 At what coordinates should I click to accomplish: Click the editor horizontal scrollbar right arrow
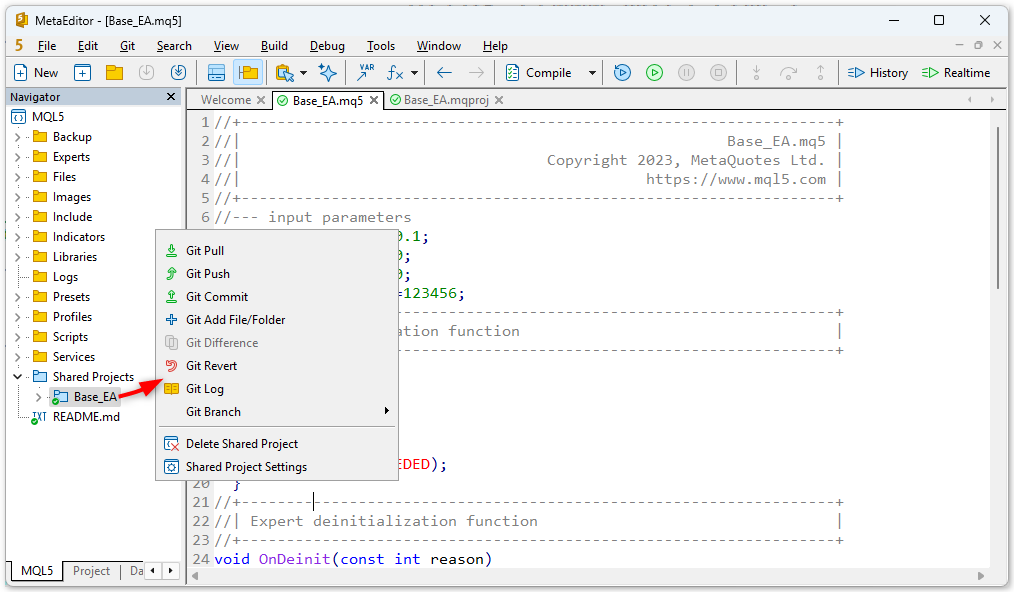click(981, 575)
